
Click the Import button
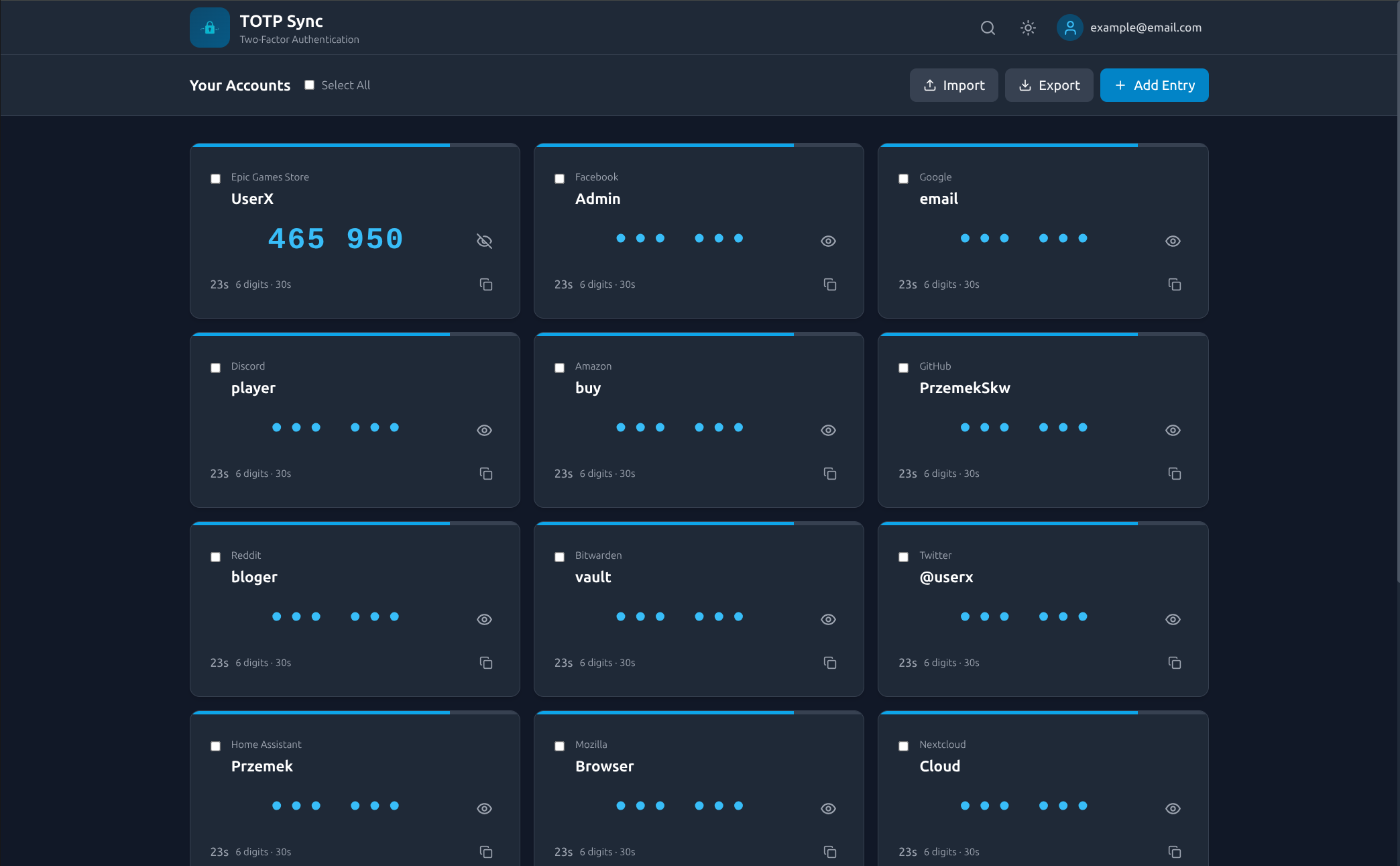(x=953, y=85)
